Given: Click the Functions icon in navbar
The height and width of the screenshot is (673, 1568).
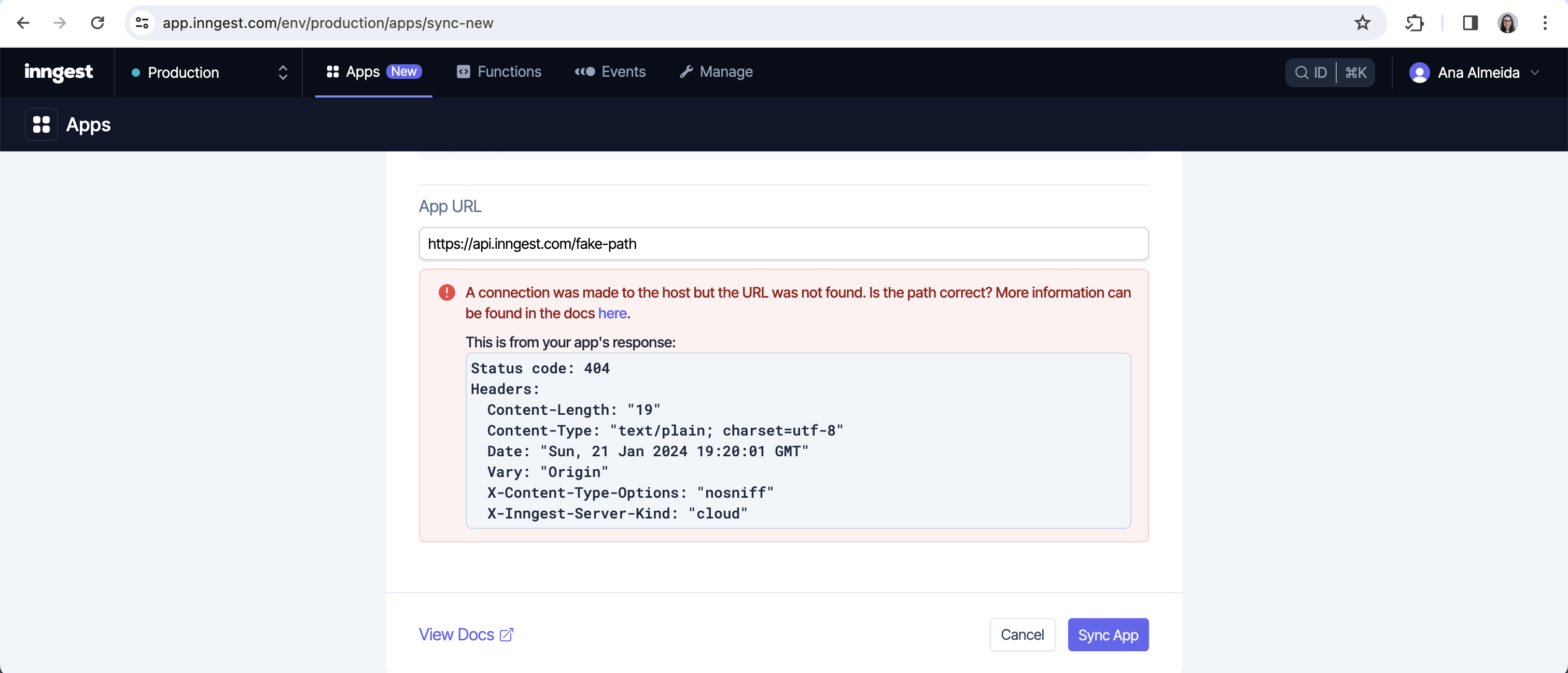Looking at the screenshot, I should (462, 71).
